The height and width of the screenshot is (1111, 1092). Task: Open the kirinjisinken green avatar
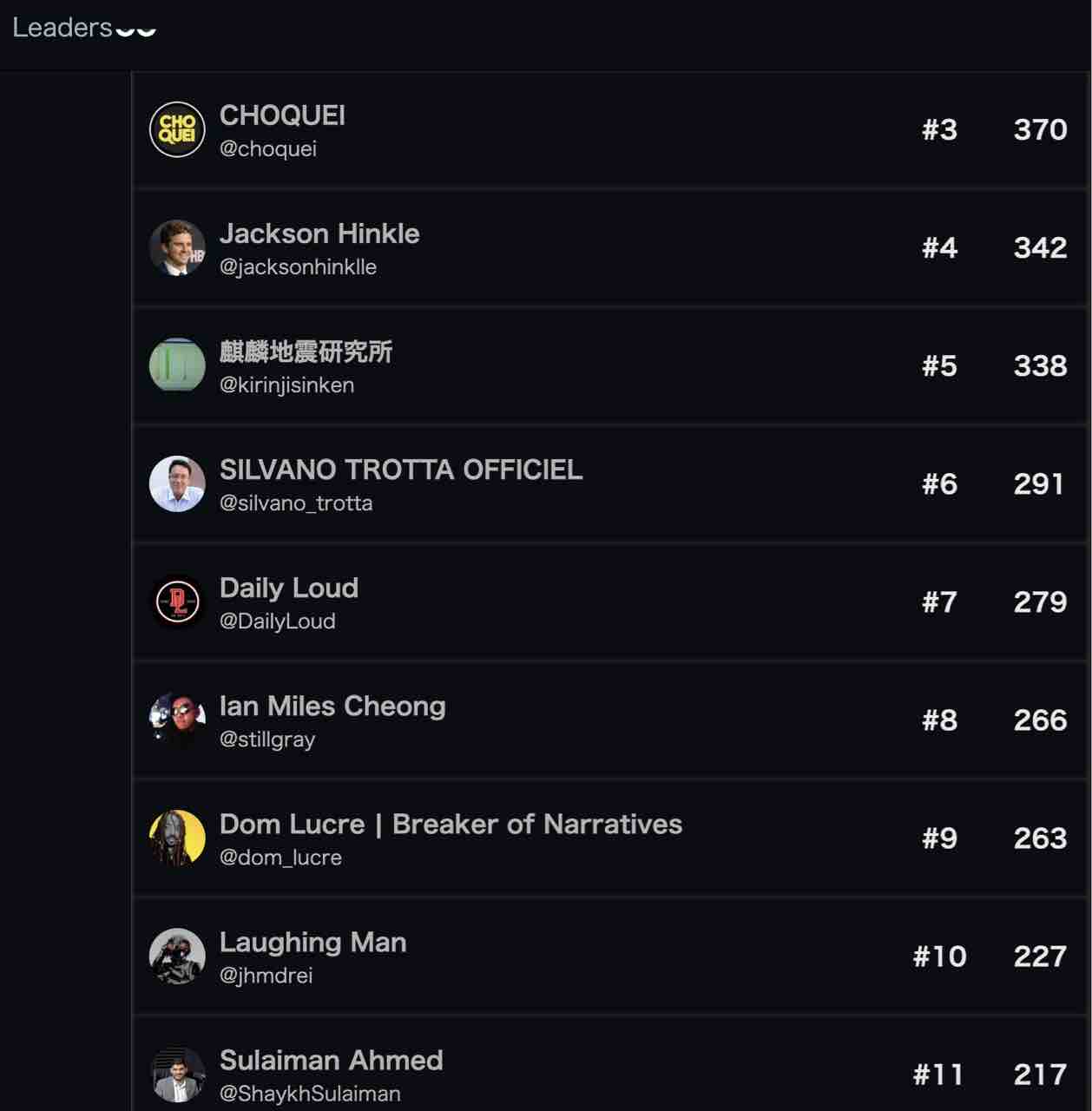point(177,365)
